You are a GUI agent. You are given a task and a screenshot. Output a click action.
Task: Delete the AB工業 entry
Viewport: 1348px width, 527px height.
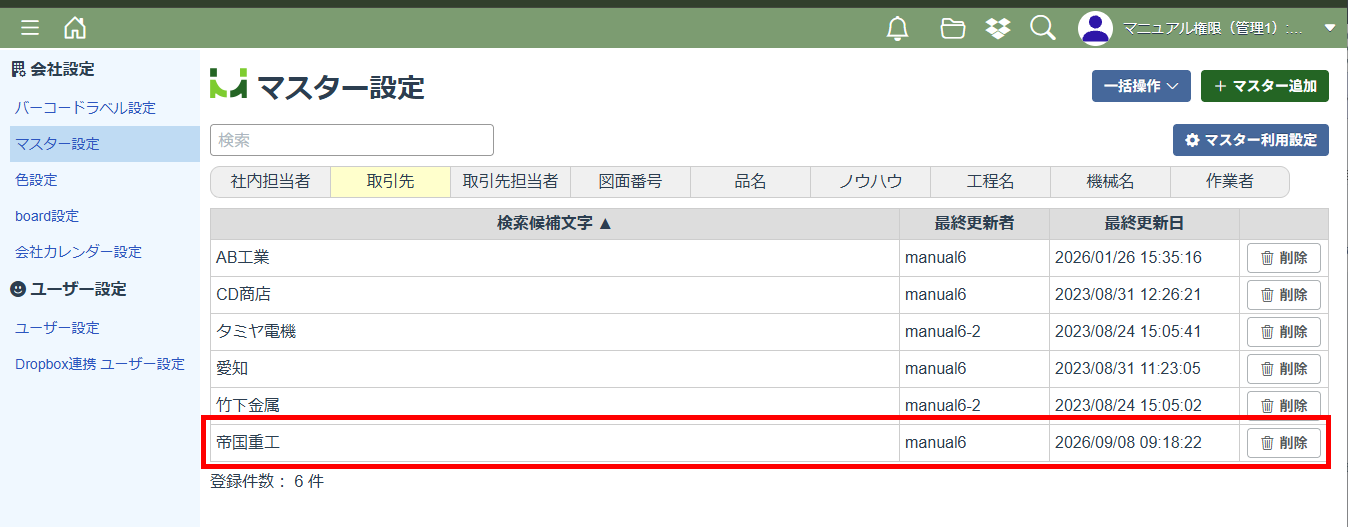tap(1283, 258)
